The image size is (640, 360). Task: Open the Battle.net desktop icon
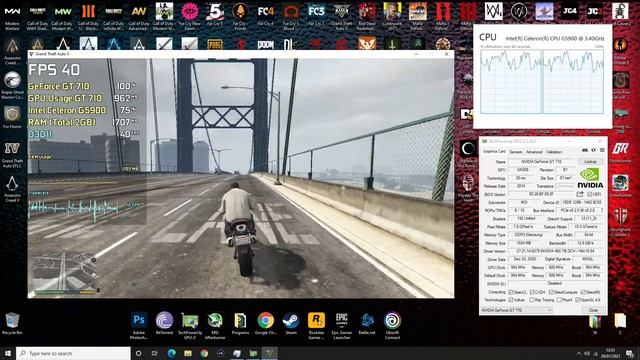(367, 324)
